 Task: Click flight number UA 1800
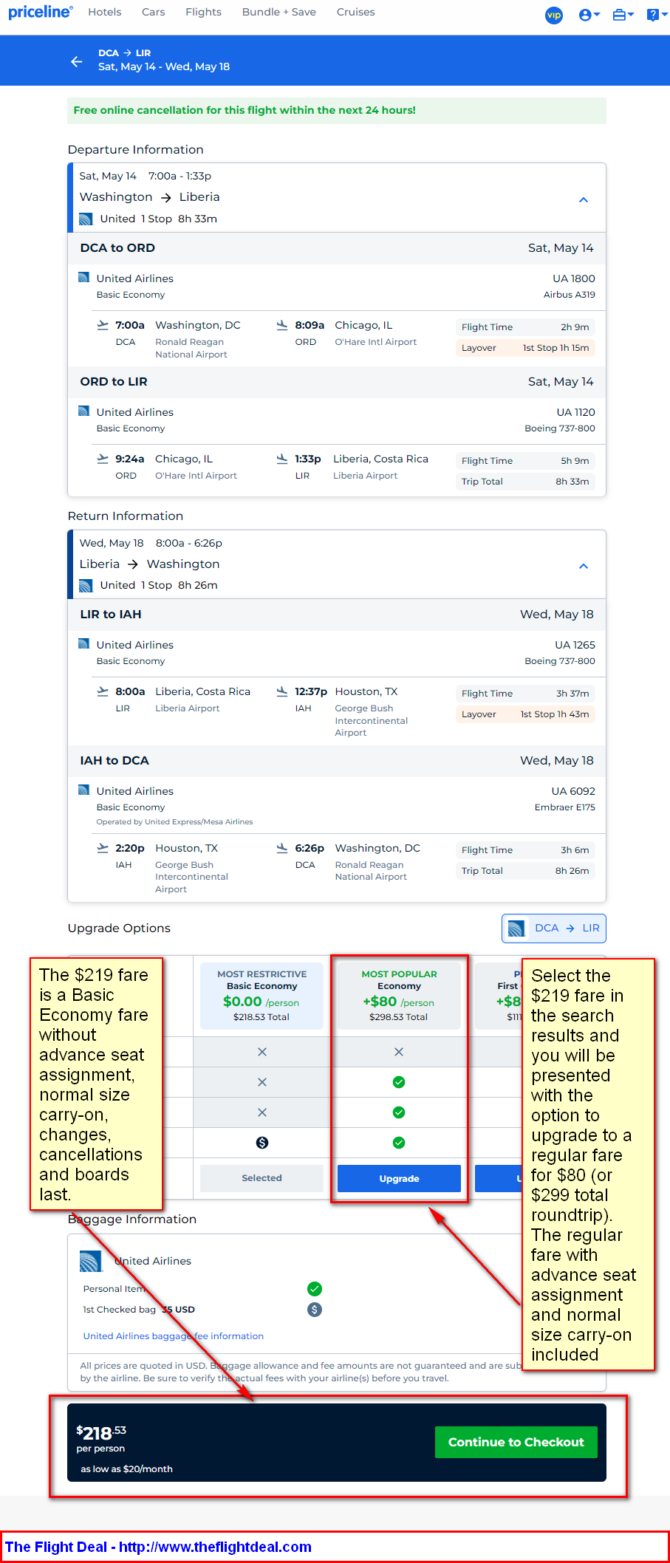[x=574, y=278]
